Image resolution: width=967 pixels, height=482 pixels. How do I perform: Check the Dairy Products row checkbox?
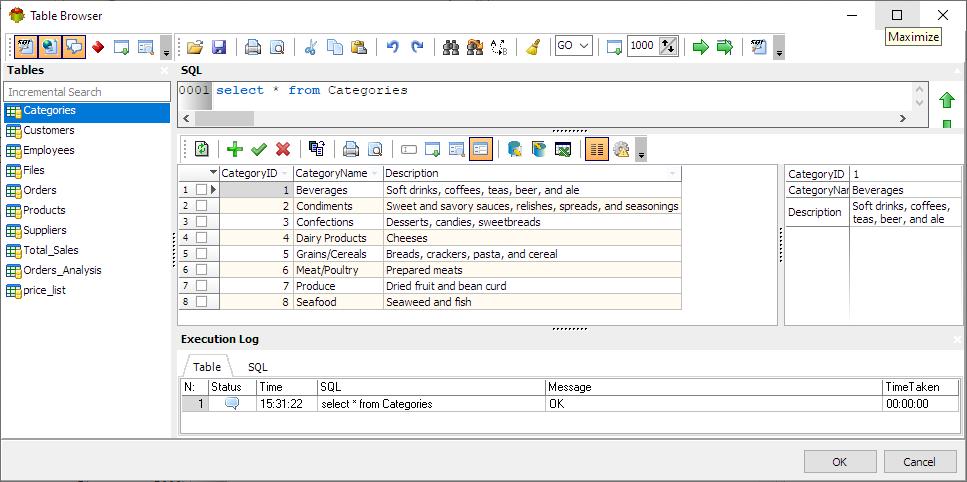coord(201,238)
